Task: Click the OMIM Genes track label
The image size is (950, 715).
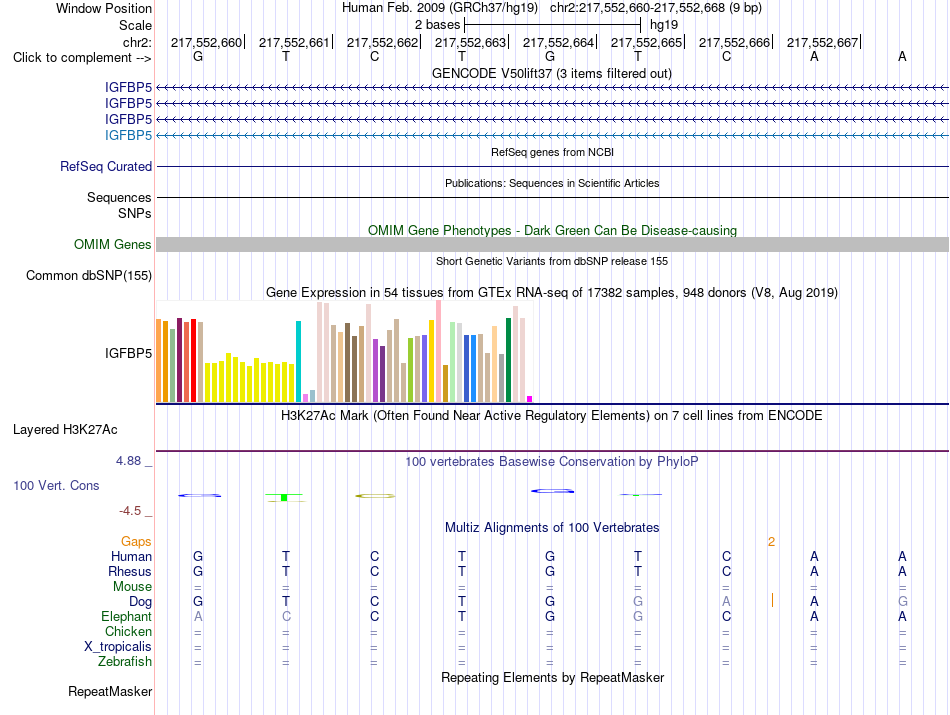Action: pos(113,244)
